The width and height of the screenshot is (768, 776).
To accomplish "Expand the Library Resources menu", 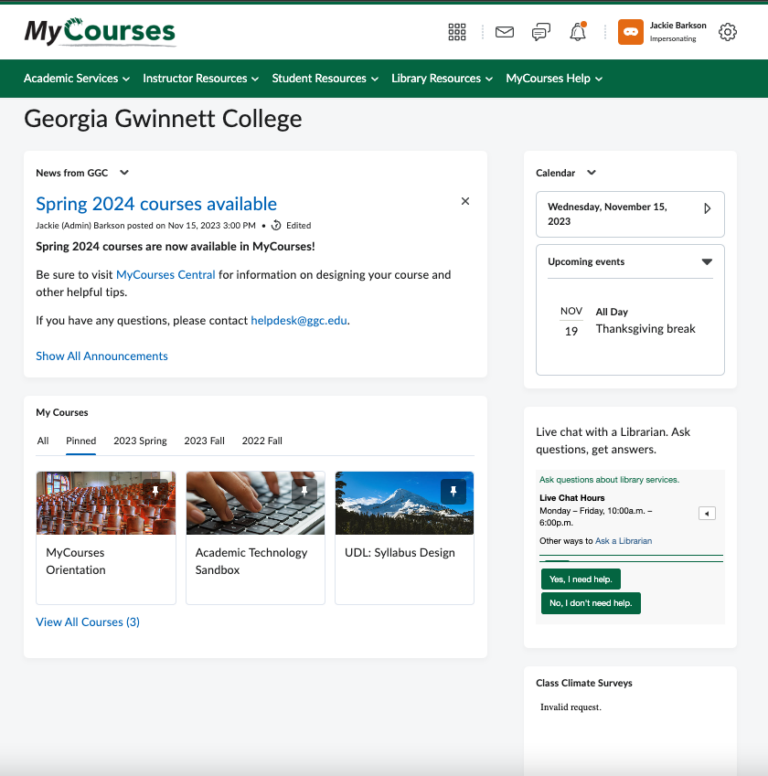I will coord(442,78).
